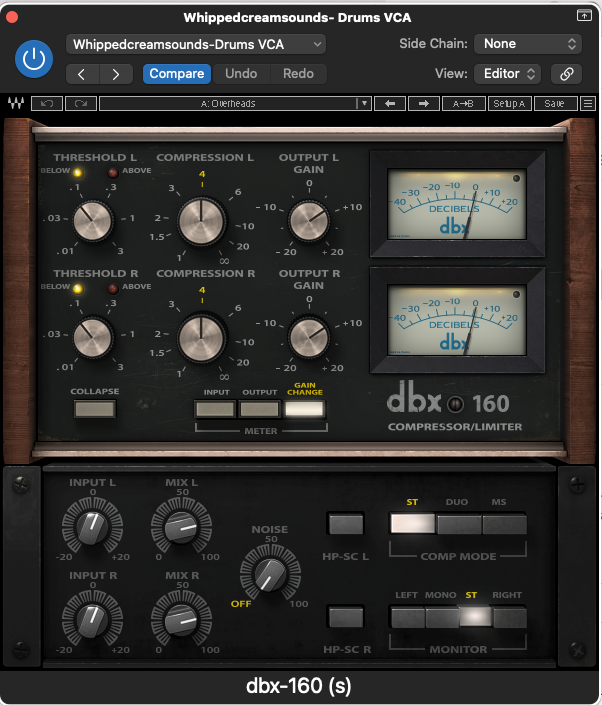Image resolution: width=602 pixels, height=705 pixels.
Task: Click the Waves logo icon
Action: pyautogui.click(x=16, y=103)
